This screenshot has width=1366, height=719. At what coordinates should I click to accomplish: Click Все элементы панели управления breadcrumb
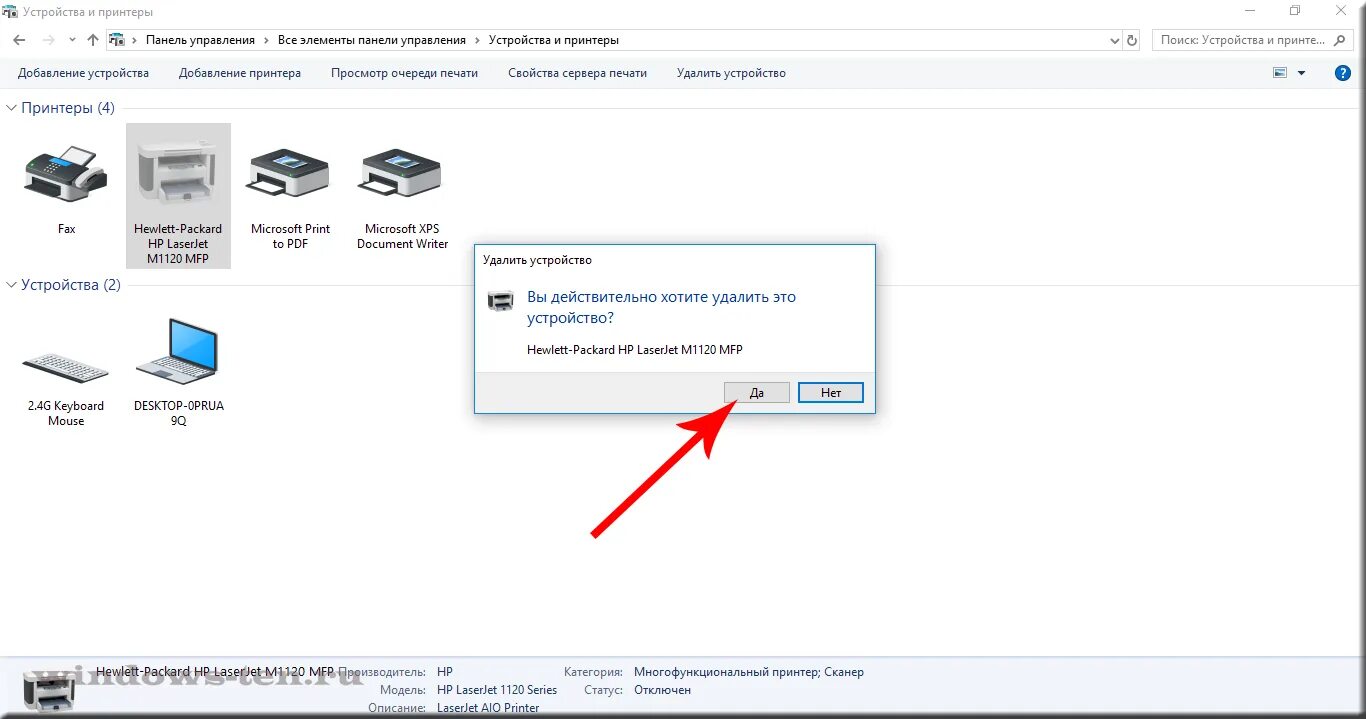click(372, 40)
